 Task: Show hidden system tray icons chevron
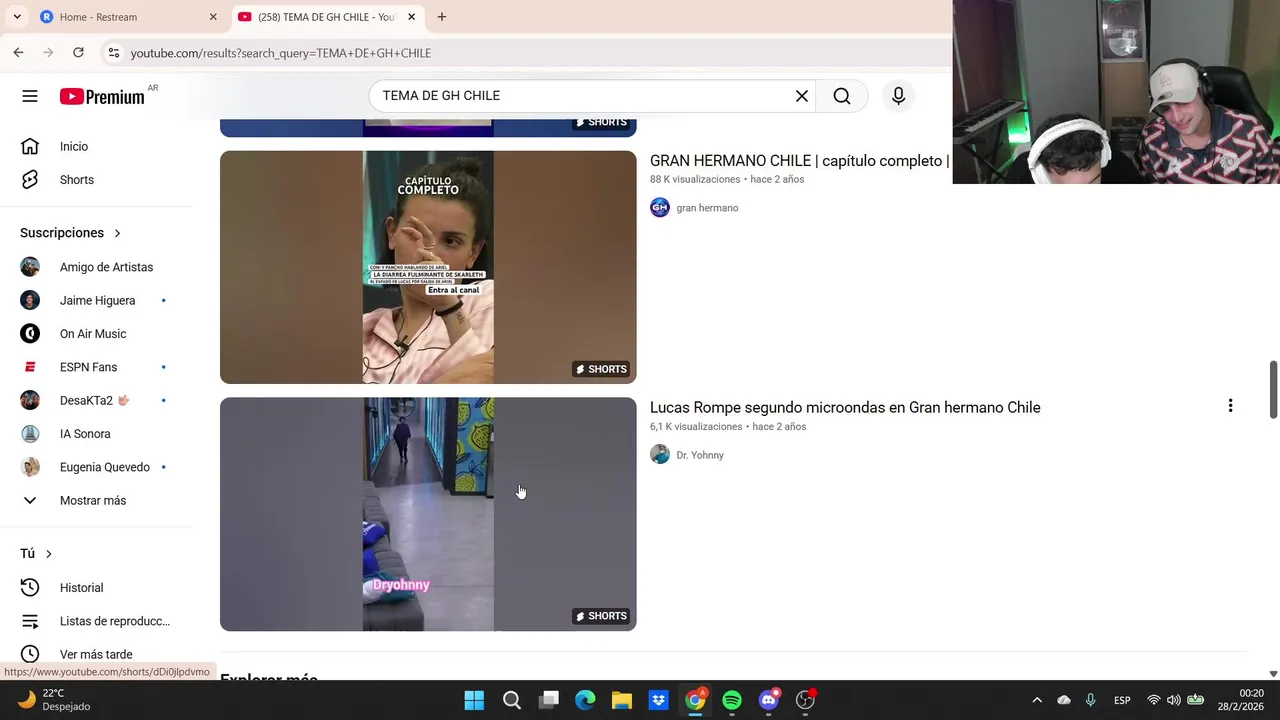coord(1037,700)
